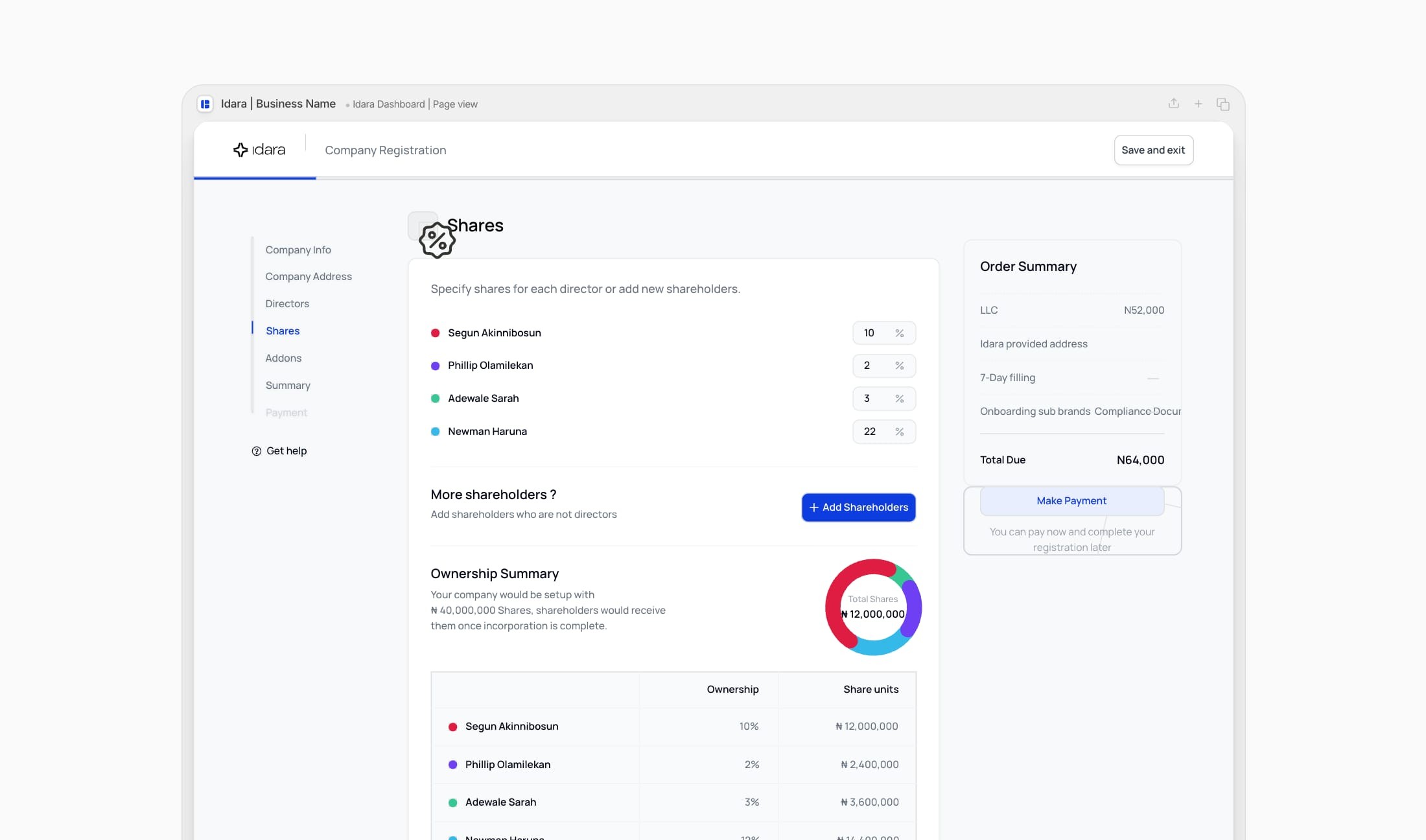Viewport: 1426px width, 840px height.
Task: Go to the Summary step
Action: tap(288, 385)
